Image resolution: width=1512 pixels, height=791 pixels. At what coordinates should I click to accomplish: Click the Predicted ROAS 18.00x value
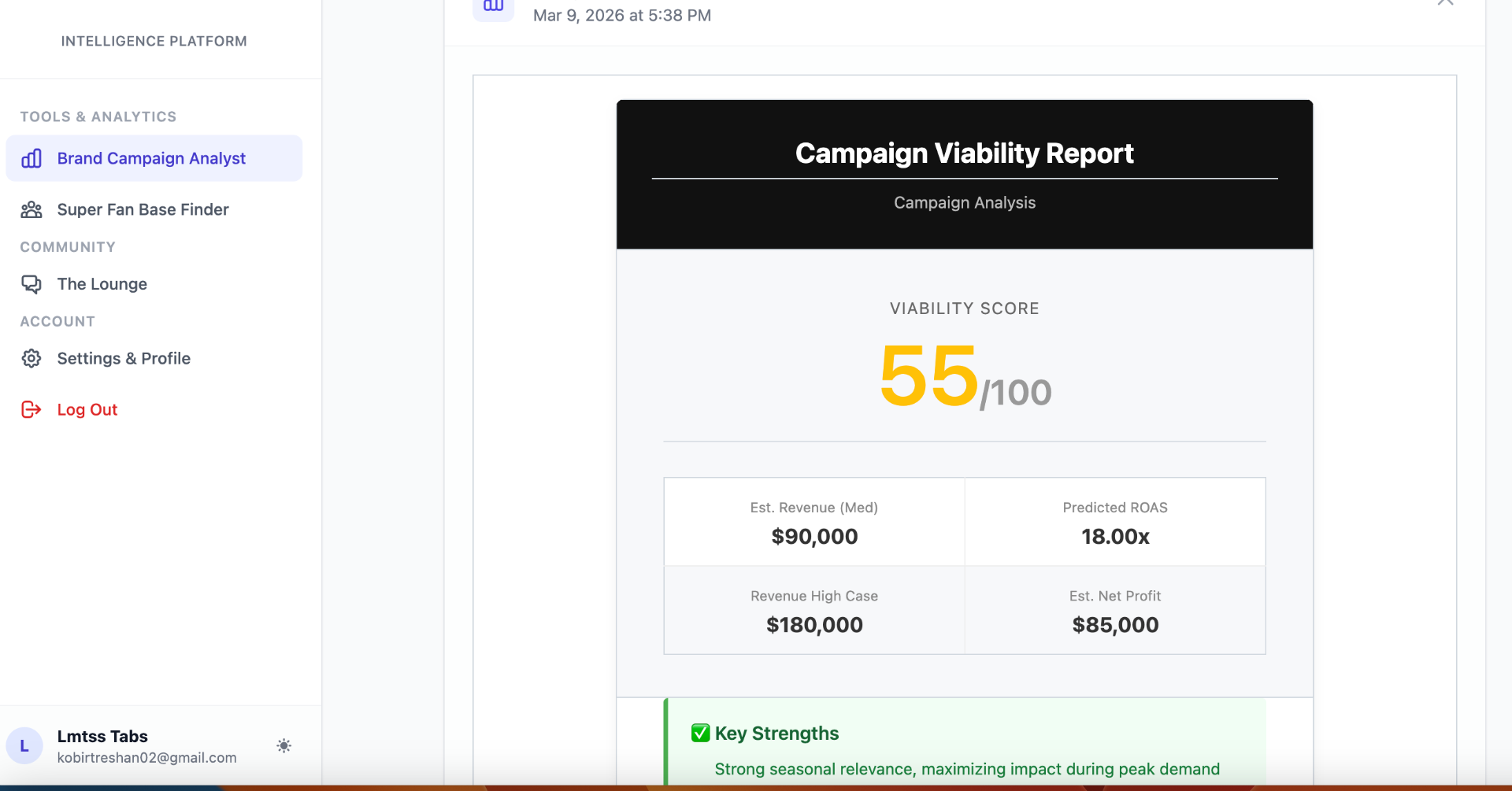tap(1115, 537)
